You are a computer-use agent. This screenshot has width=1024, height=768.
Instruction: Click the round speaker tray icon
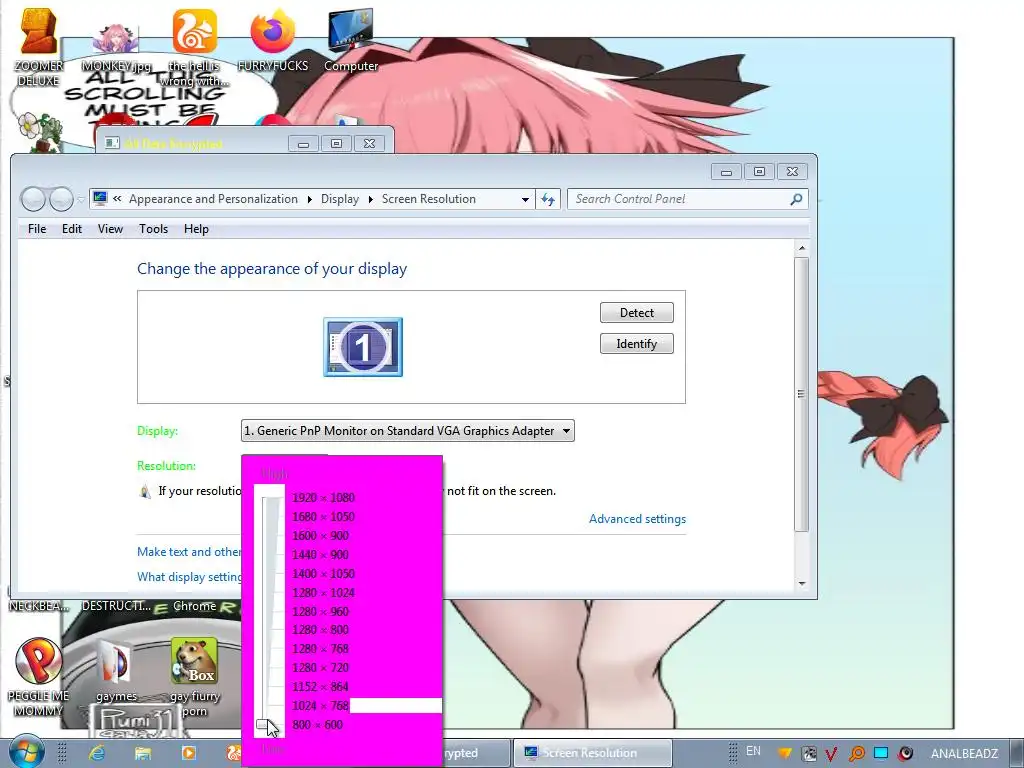point(905,753)
